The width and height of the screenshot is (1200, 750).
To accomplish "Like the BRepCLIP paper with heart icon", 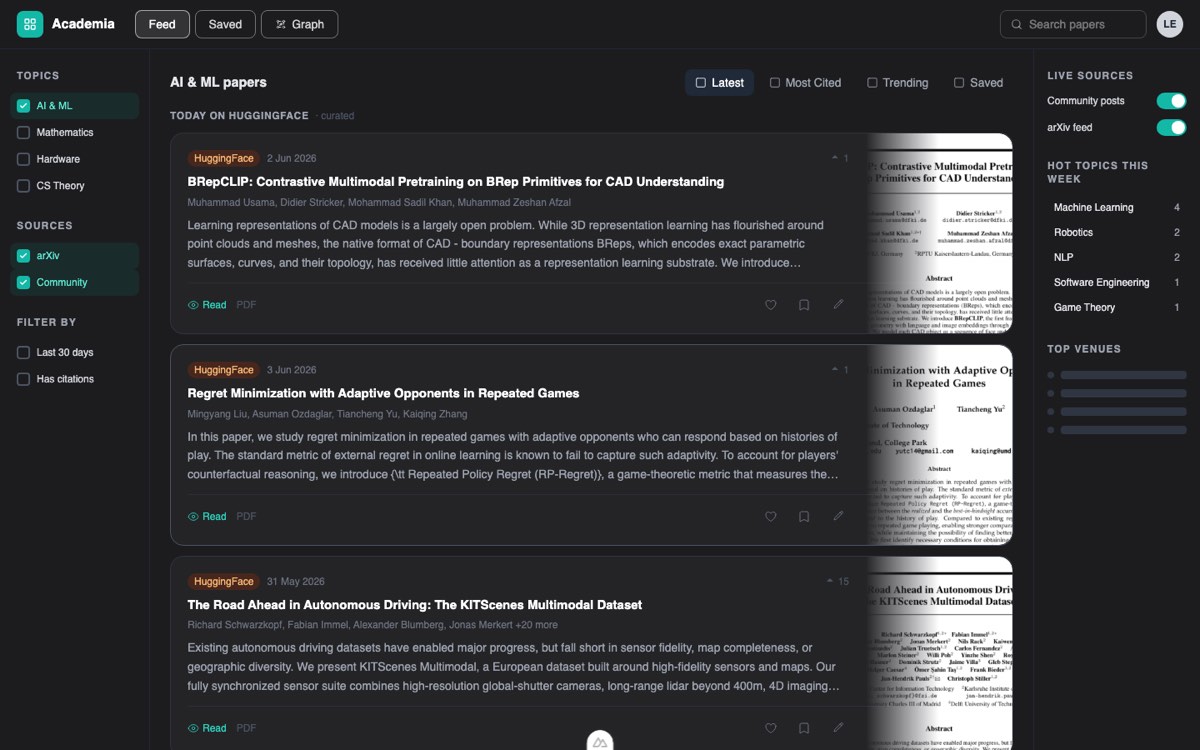I will click(x=771, y=305).
